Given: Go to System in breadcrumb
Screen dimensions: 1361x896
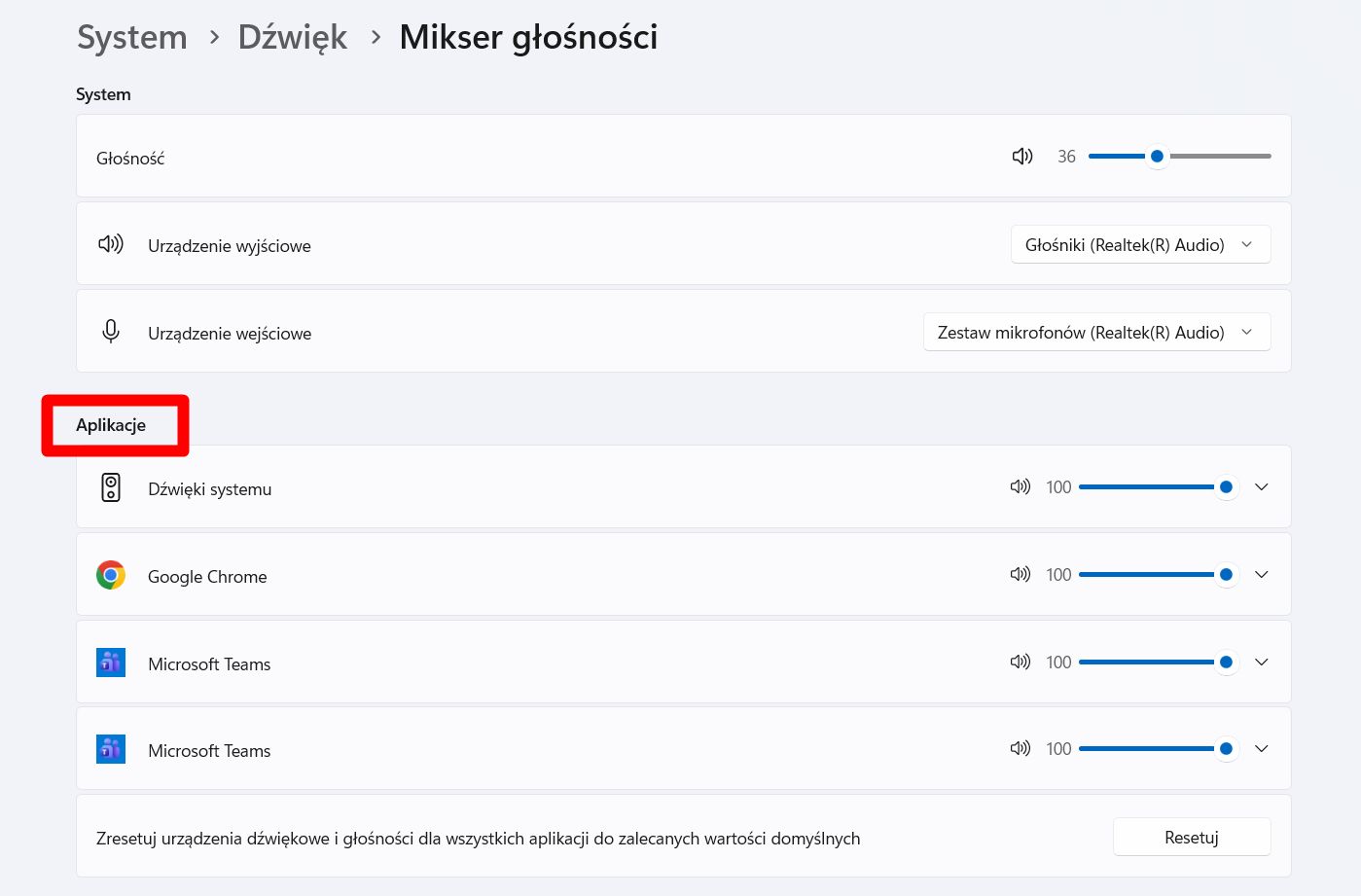Looking at the screenshot, I should tap(131, 37).
